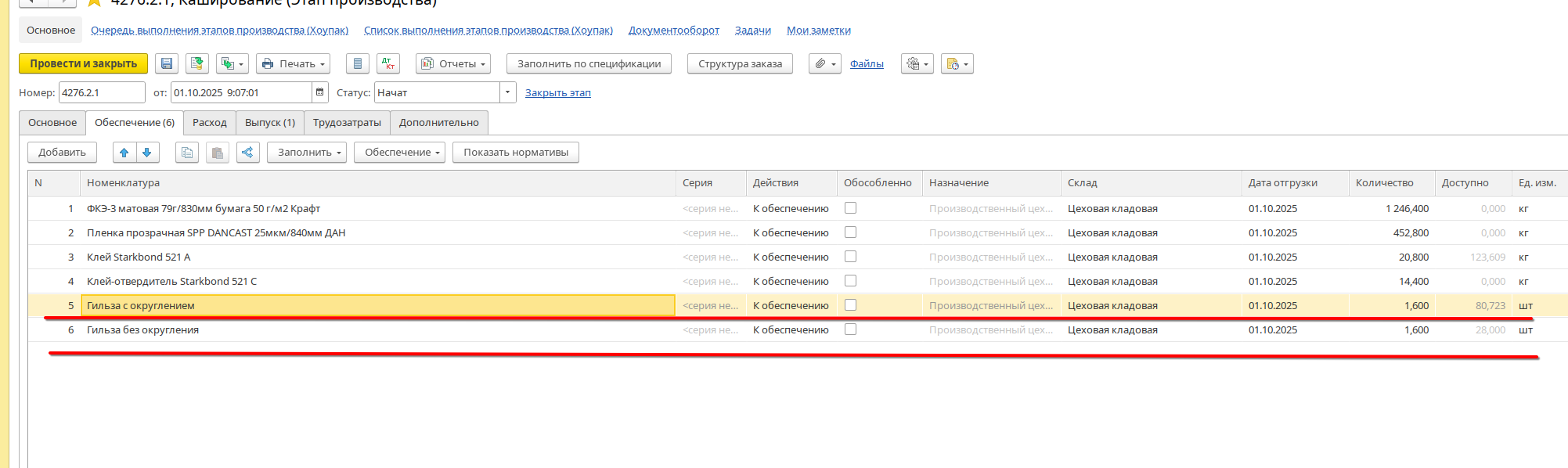Open the calendar picker for date field
The height and width of the screenshot is (468, 1568).
pyautogui.click(x=319, y=92)
